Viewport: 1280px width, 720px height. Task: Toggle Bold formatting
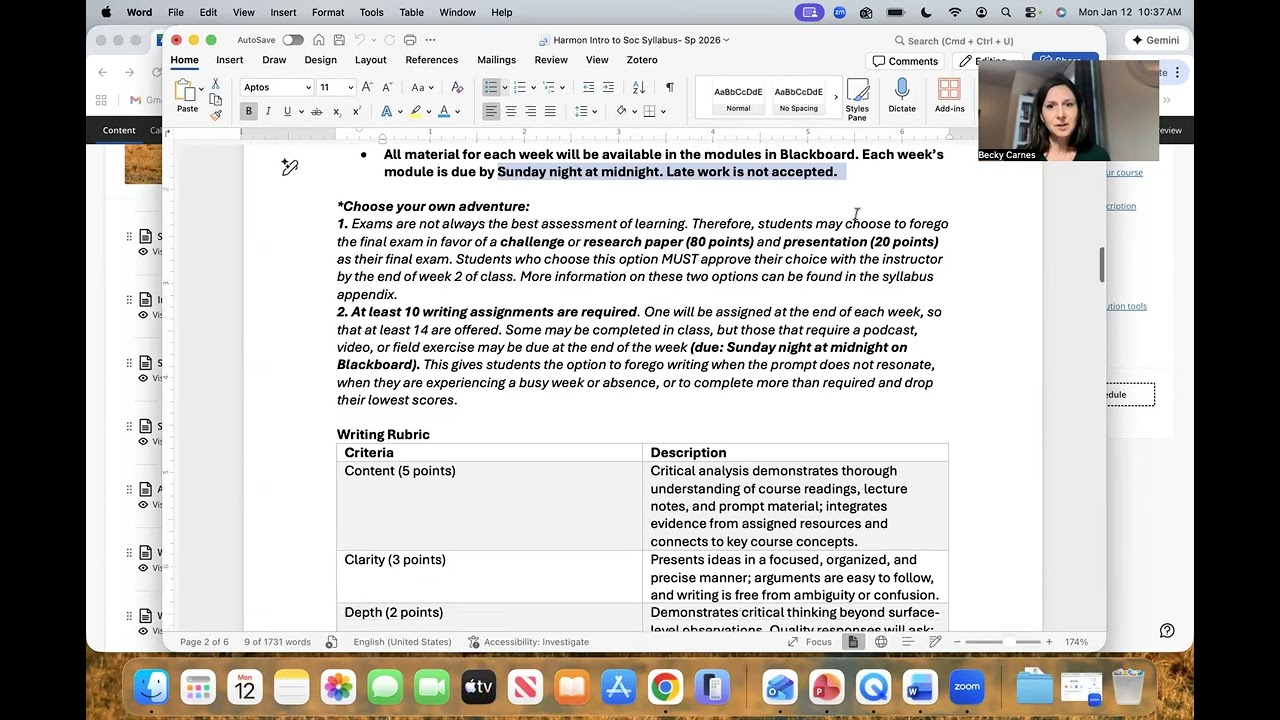[249, 111]
